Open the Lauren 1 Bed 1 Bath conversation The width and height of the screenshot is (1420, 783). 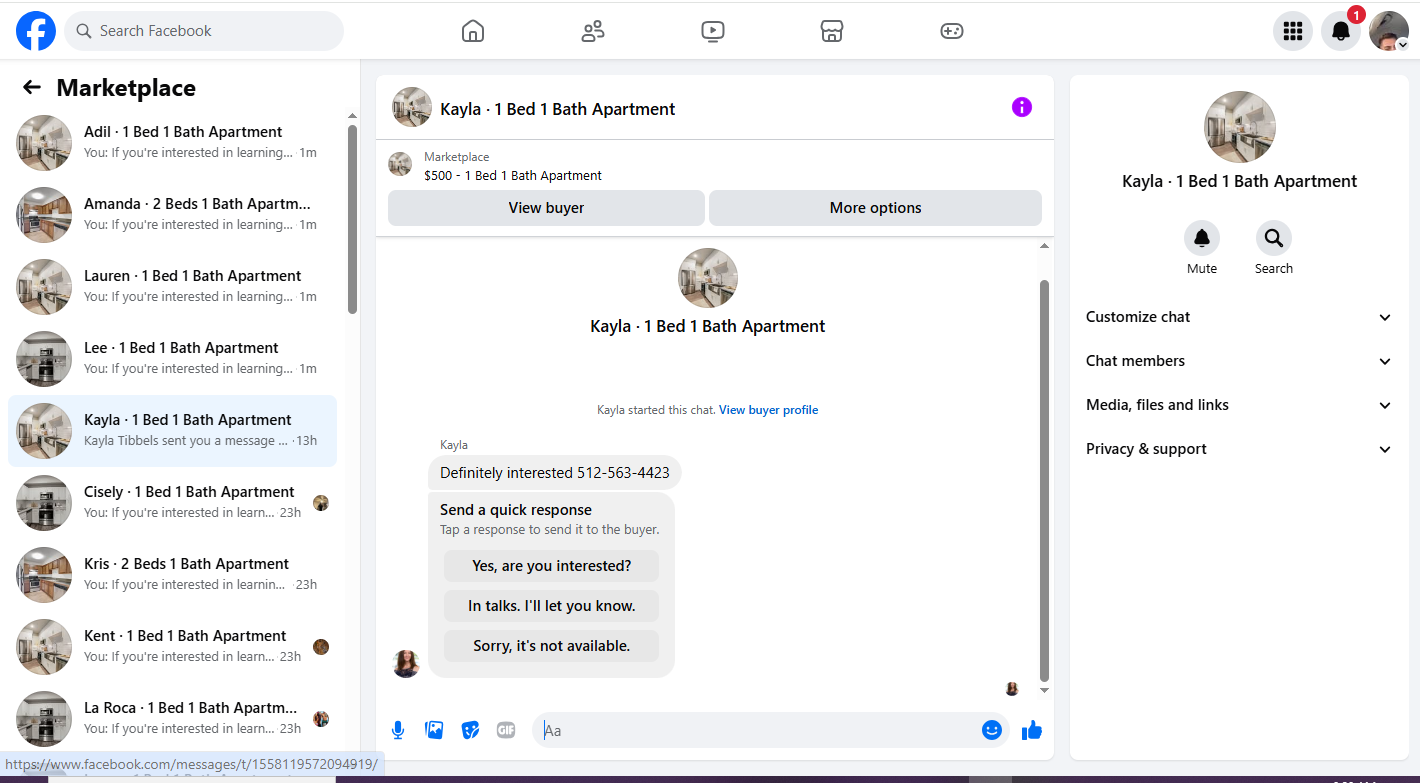click(x=173, y=287)
